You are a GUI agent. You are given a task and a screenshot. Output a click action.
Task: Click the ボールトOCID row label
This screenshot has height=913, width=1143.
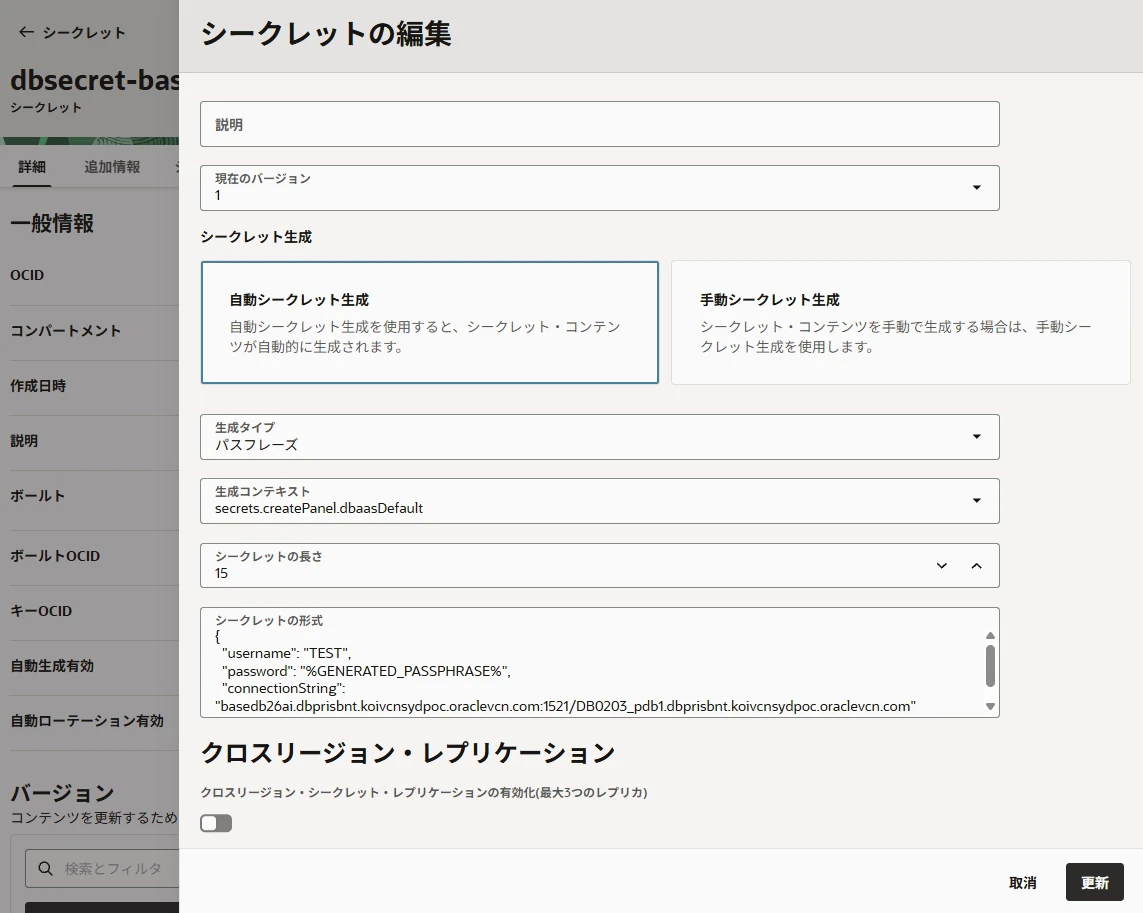(55, 556)
